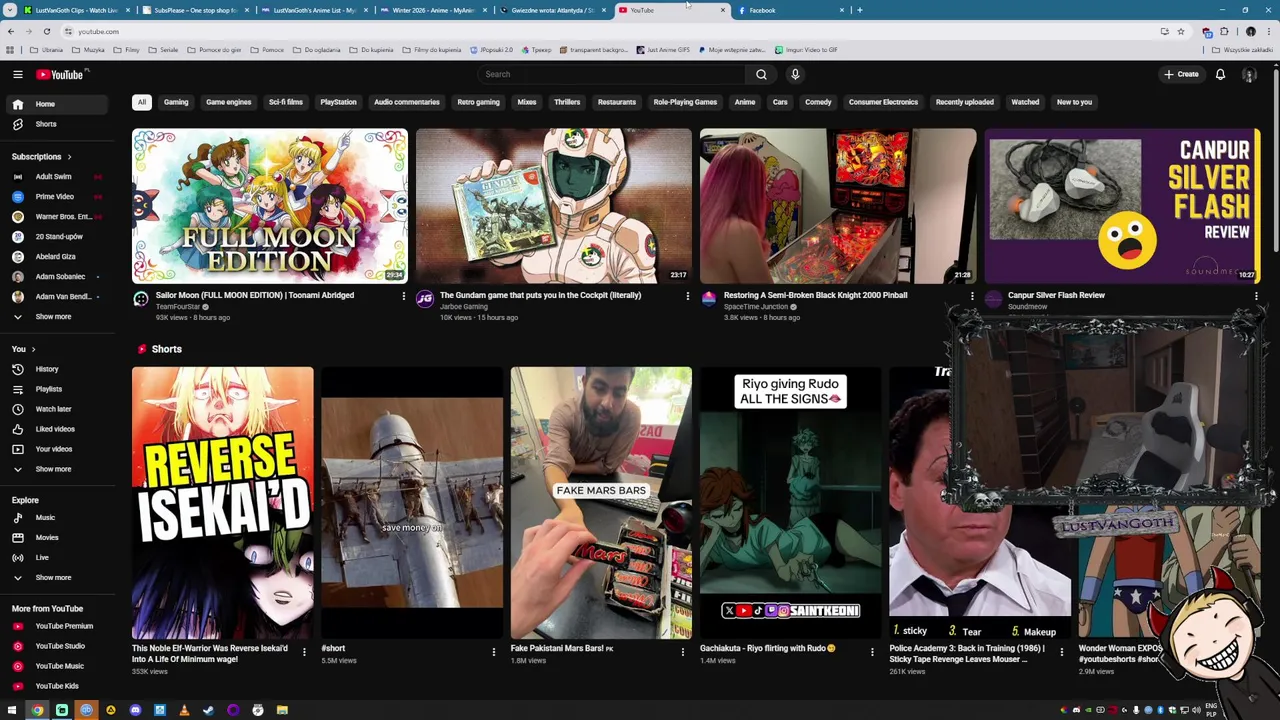This screenshot has width=1280, height=720.
Task: Open more options for Black Knight Pinball video
Action: pyautogui.click(x=971, y=296)
